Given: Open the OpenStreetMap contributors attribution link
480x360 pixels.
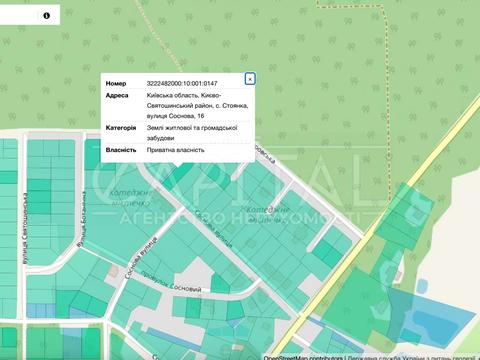Looking at the screenshot, I should (x=303, y=358).
